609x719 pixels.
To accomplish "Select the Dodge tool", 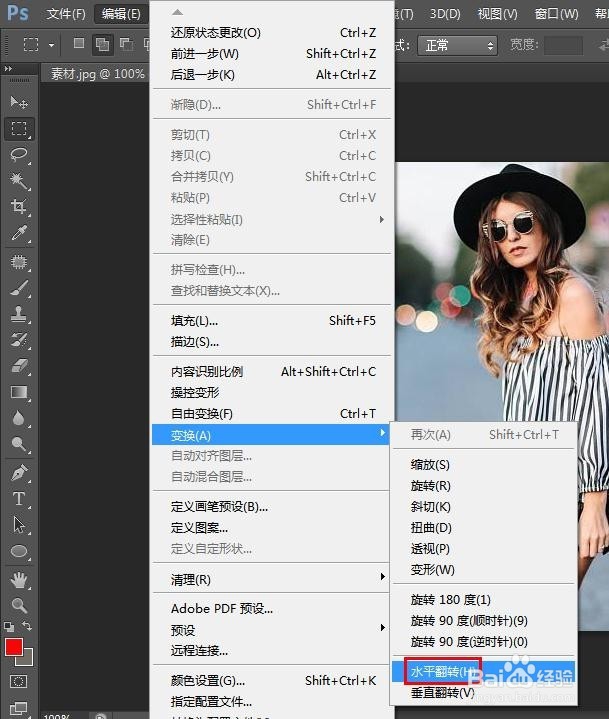I will coord(19,444).
